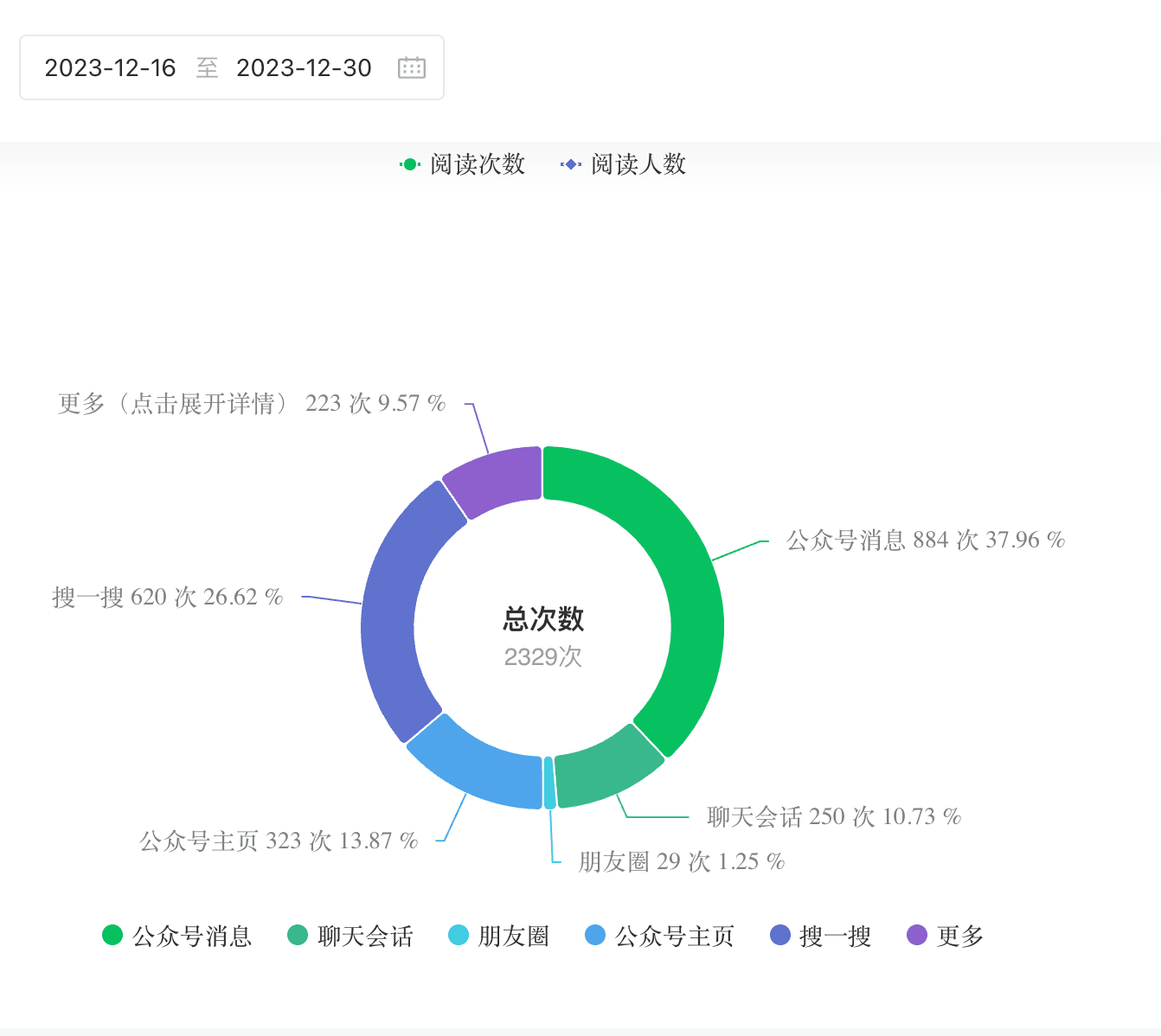Toggle 搜一搜 legend item
This screenshot has width=1161, height=1036.
click(820, 936)
